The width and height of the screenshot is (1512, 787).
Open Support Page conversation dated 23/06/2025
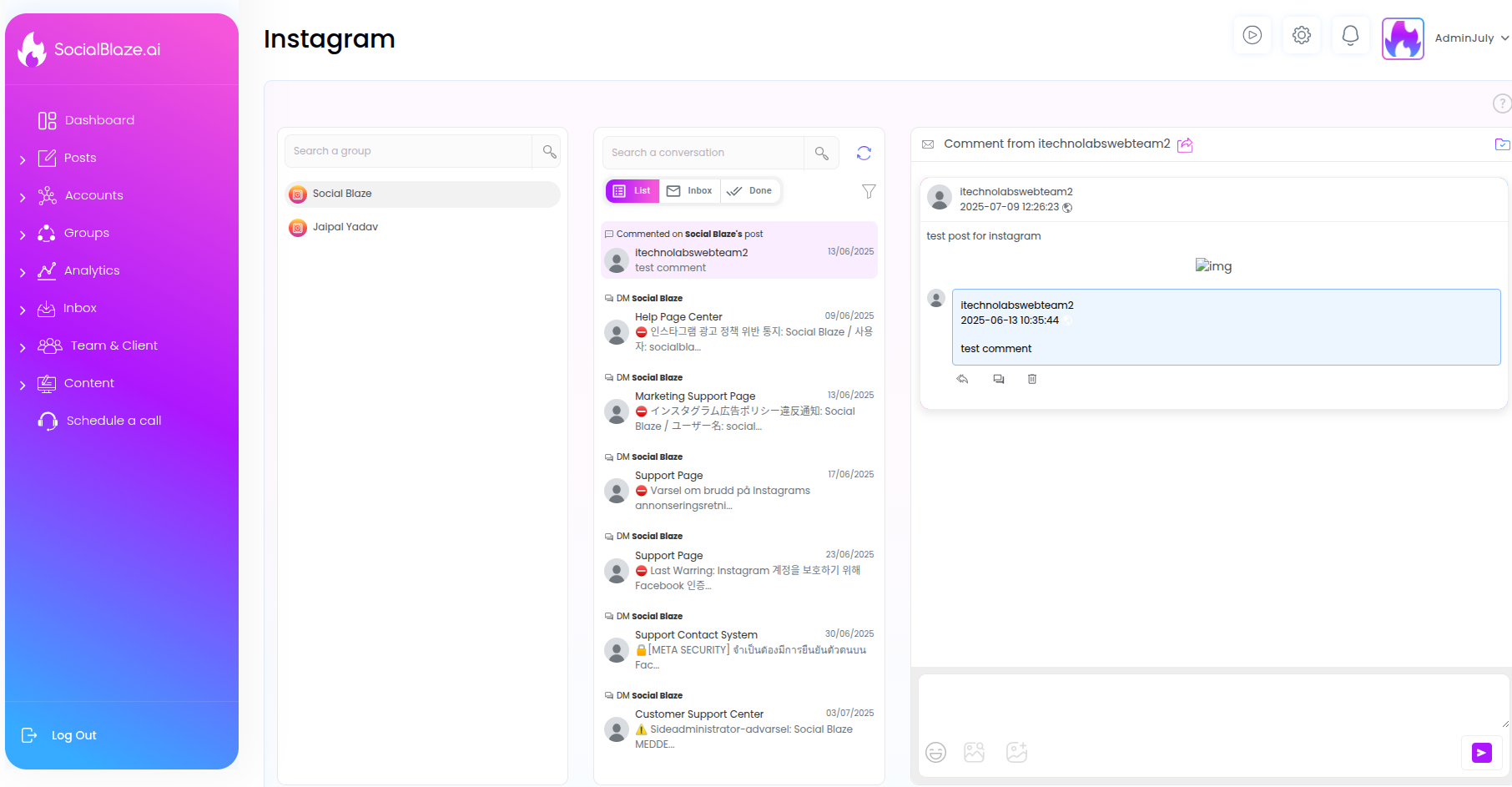(x=739, y=562)
